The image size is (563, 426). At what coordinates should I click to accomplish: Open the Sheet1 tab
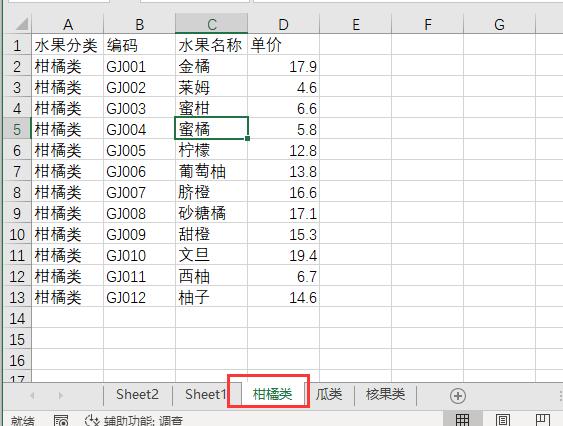[x=205, y=394]
